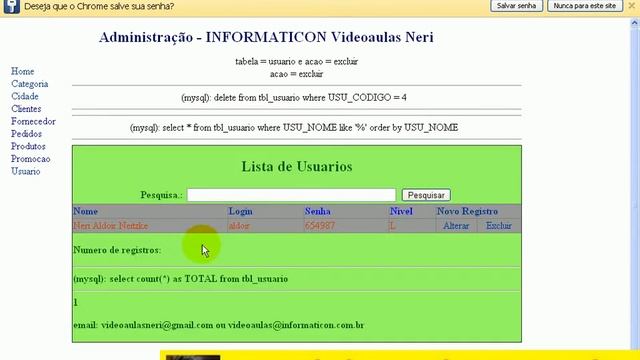
Task: Sort by the Senha column header
Action: click(318, 211)
